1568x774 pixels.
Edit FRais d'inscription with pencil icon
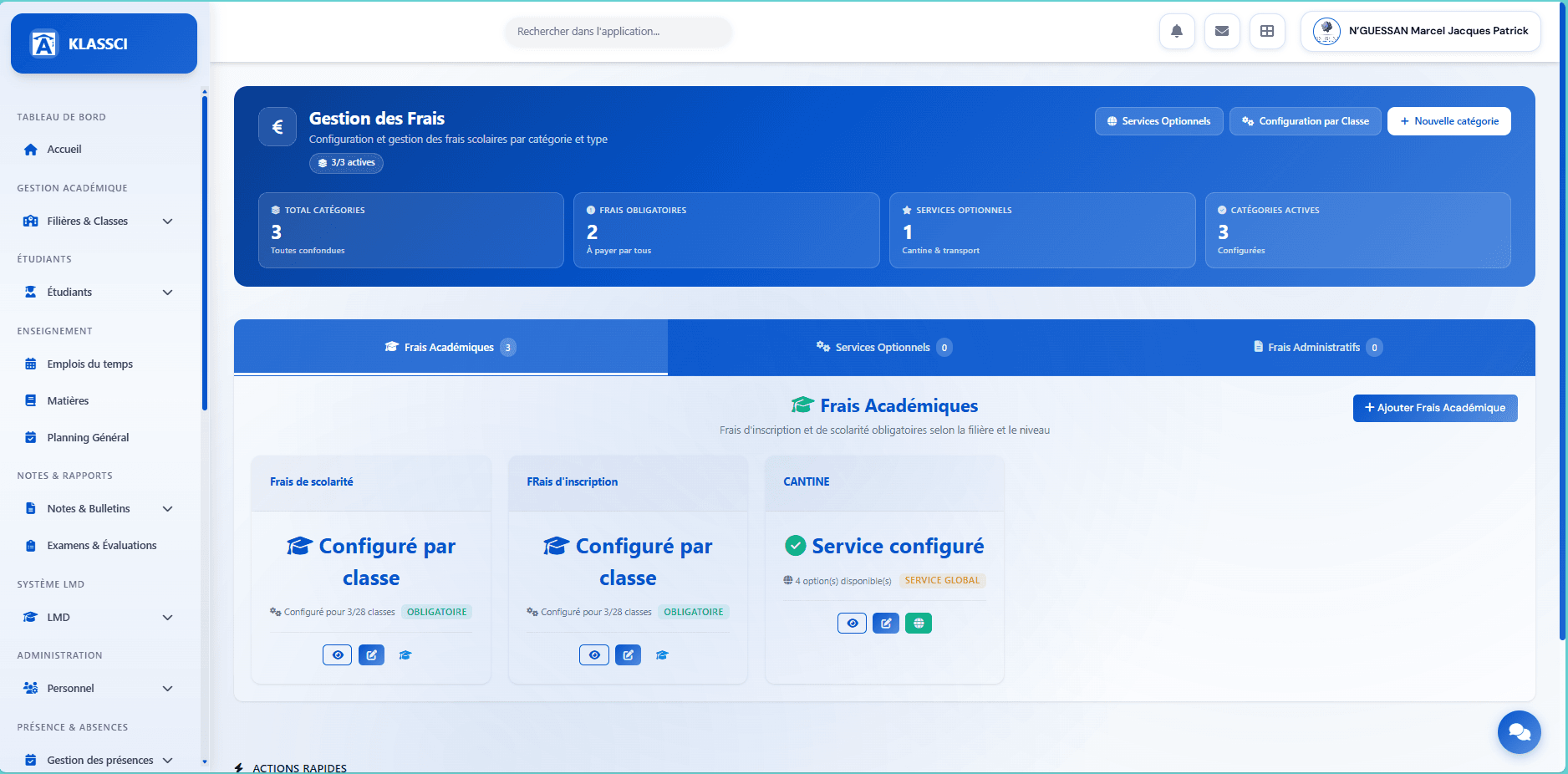tap(628, 654)
